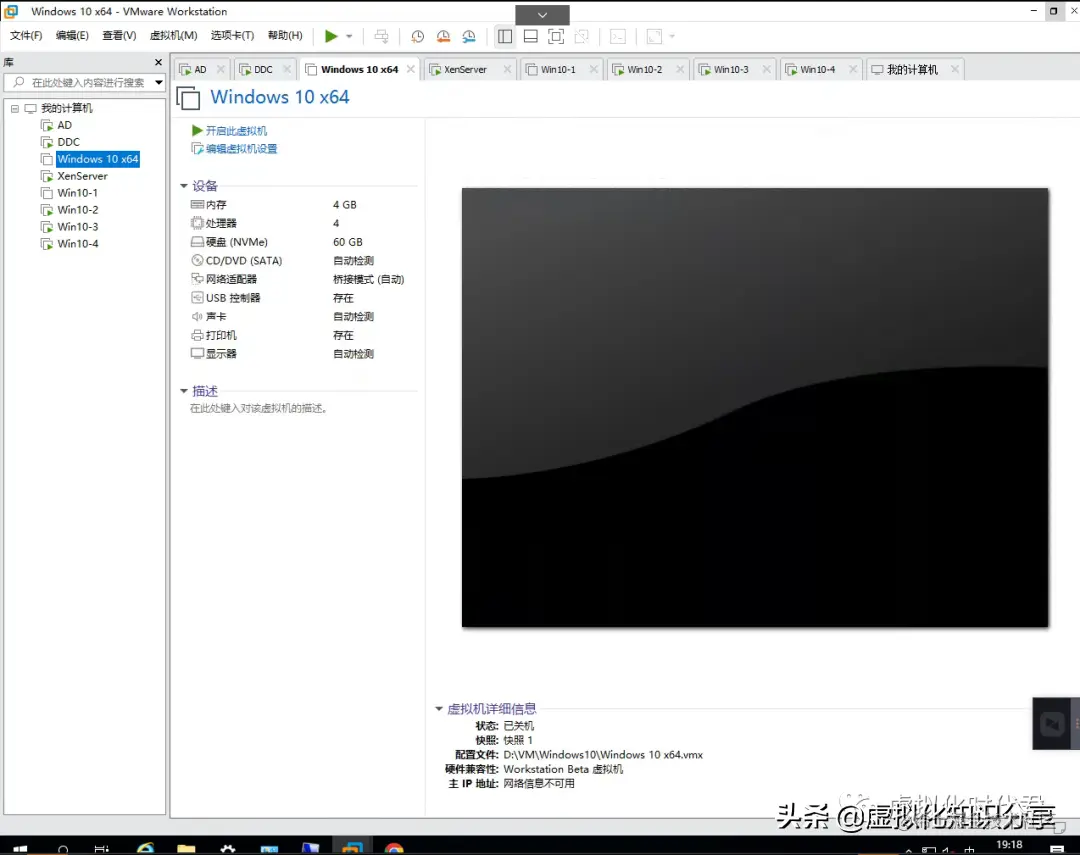Take a snapshot using the snapshot toolbar icon

click(x=417, y=36)
